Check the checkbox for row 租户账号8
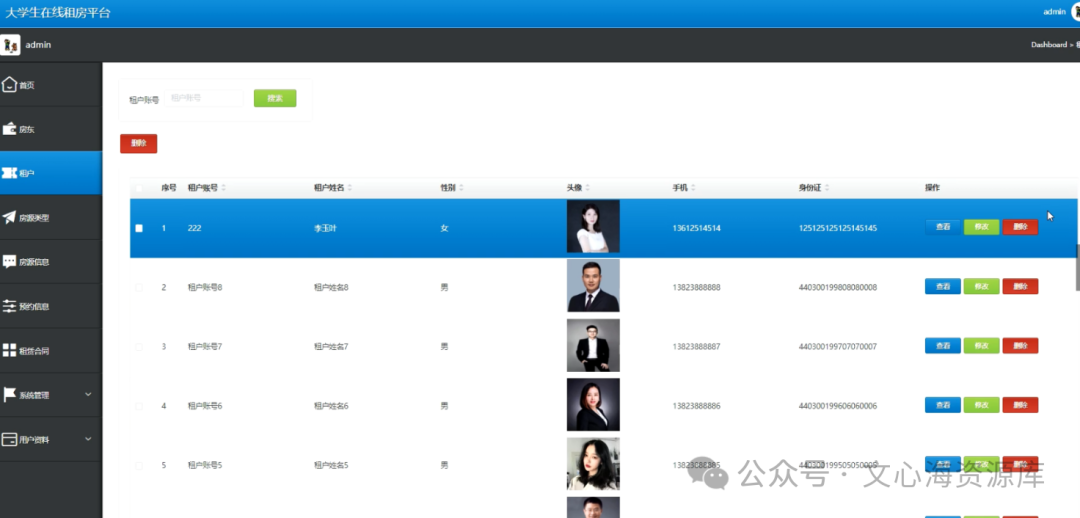Screen dimensions: 1080x518 (x=139, y=287)
